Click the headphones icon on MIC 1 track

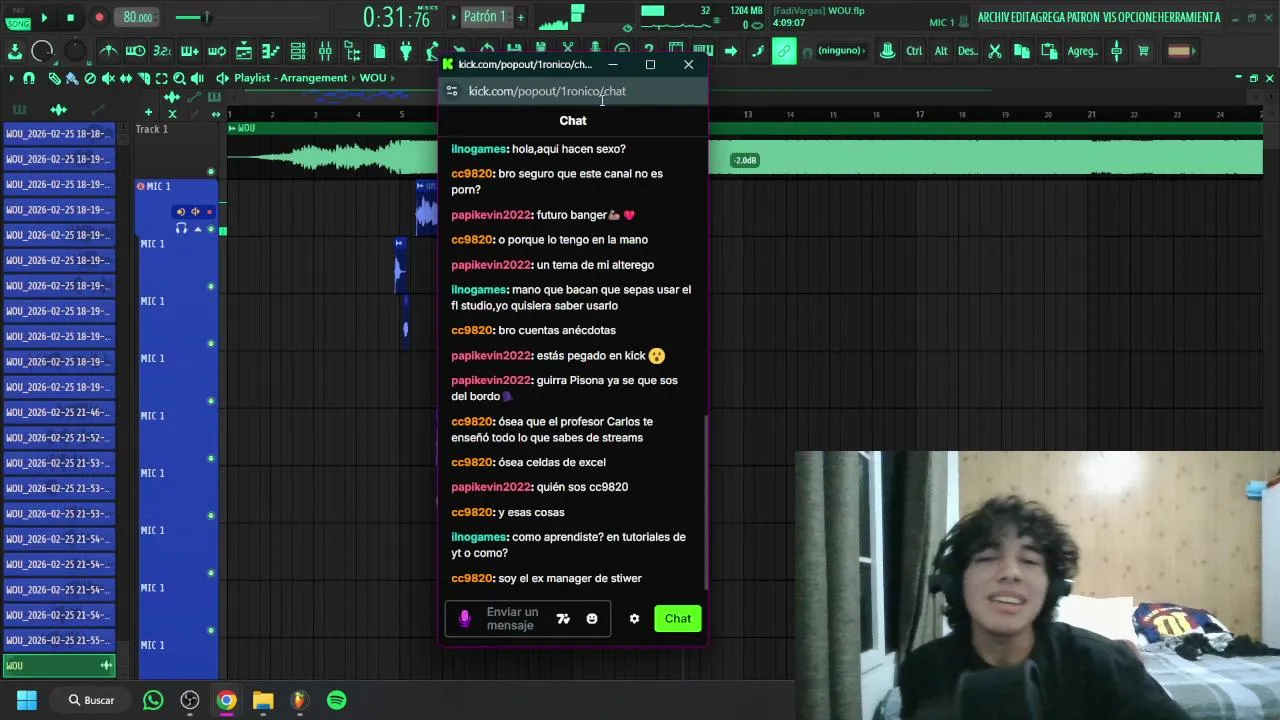[x=181, y=229]
